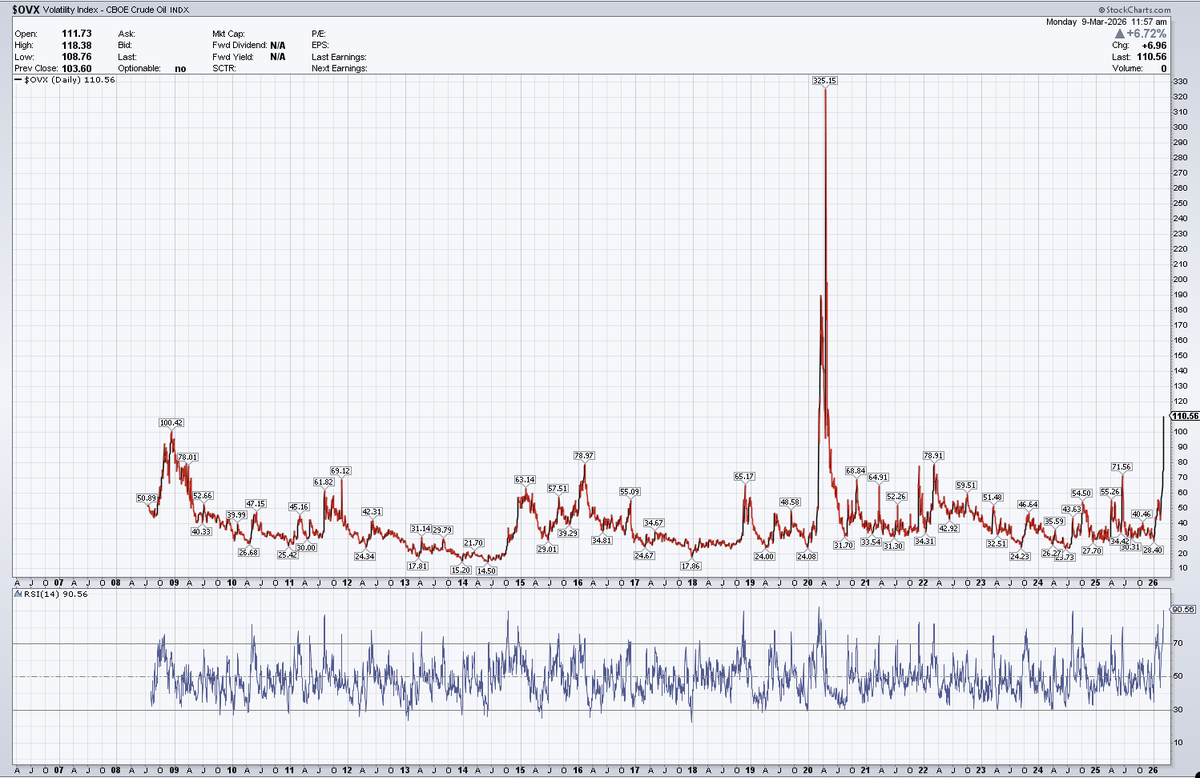Select the 78.97 peak label near 2016

click(x=584, y=456)
